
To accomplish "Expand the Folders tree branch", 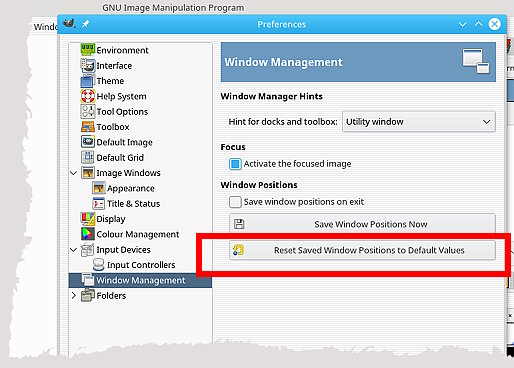I will click(x=74, y=296).
